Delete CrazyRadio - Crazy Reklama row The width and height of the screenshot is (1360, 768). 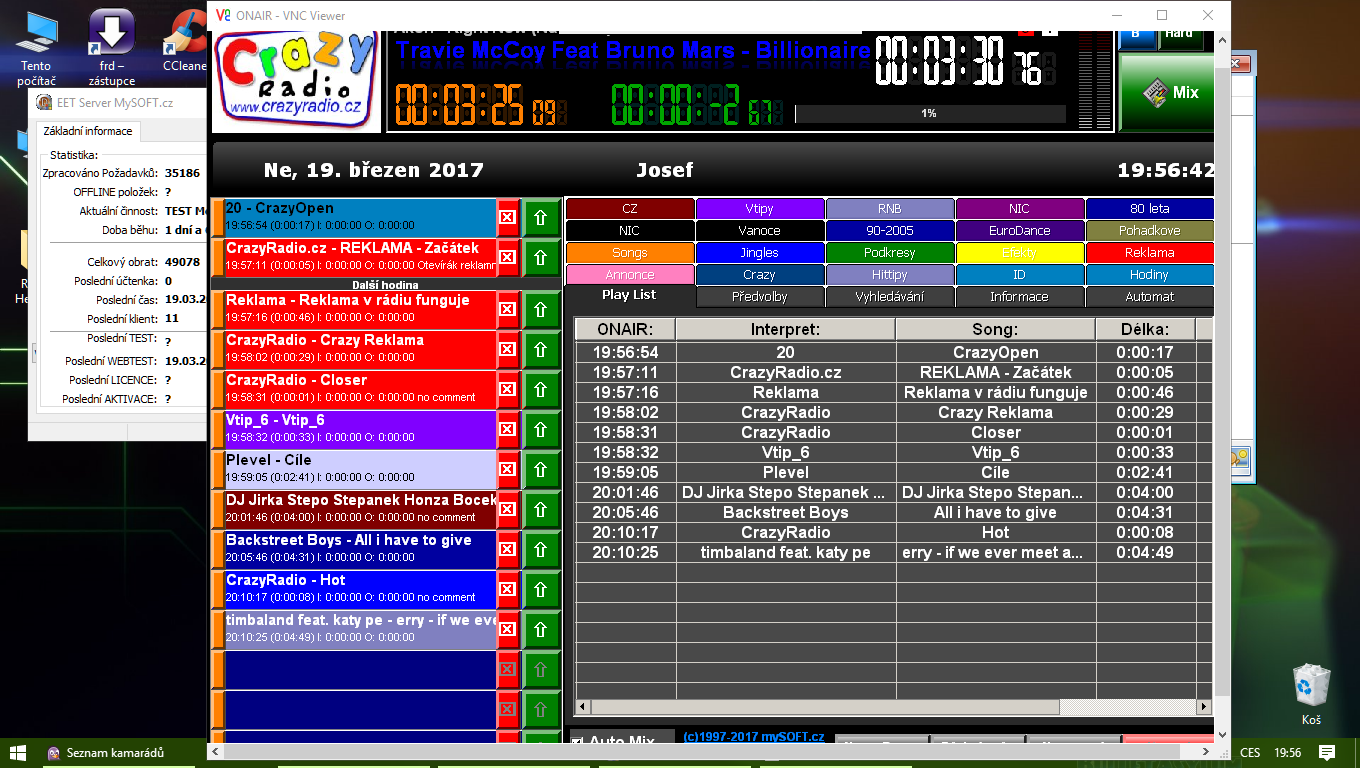pyautogui.click(x=507, y=350)
